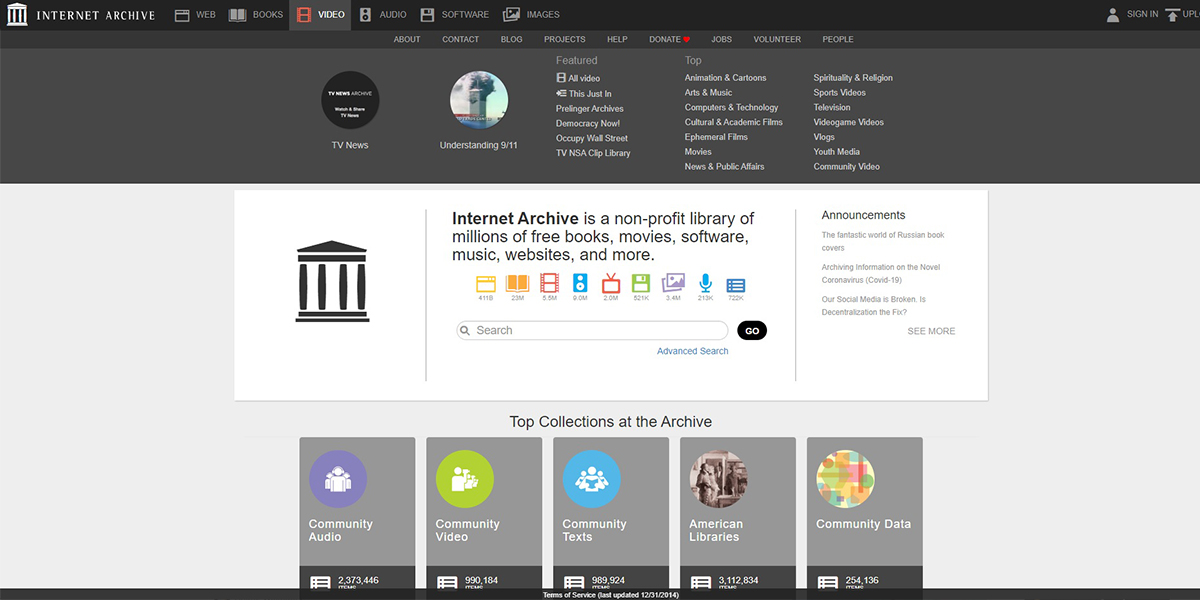Image resolution: width=1200 pixels, height=600 pixels.
Task: Open This Just In featured link
Action: 584,93
